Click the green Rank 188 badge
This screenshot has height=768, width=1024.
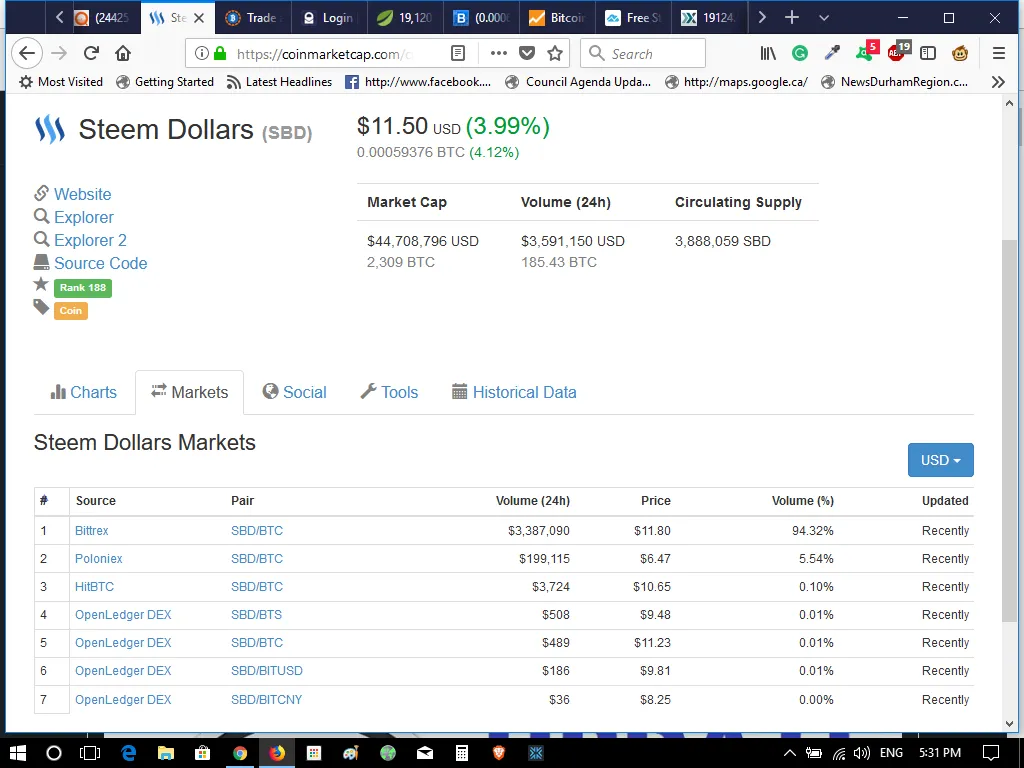tap(83, 288)
